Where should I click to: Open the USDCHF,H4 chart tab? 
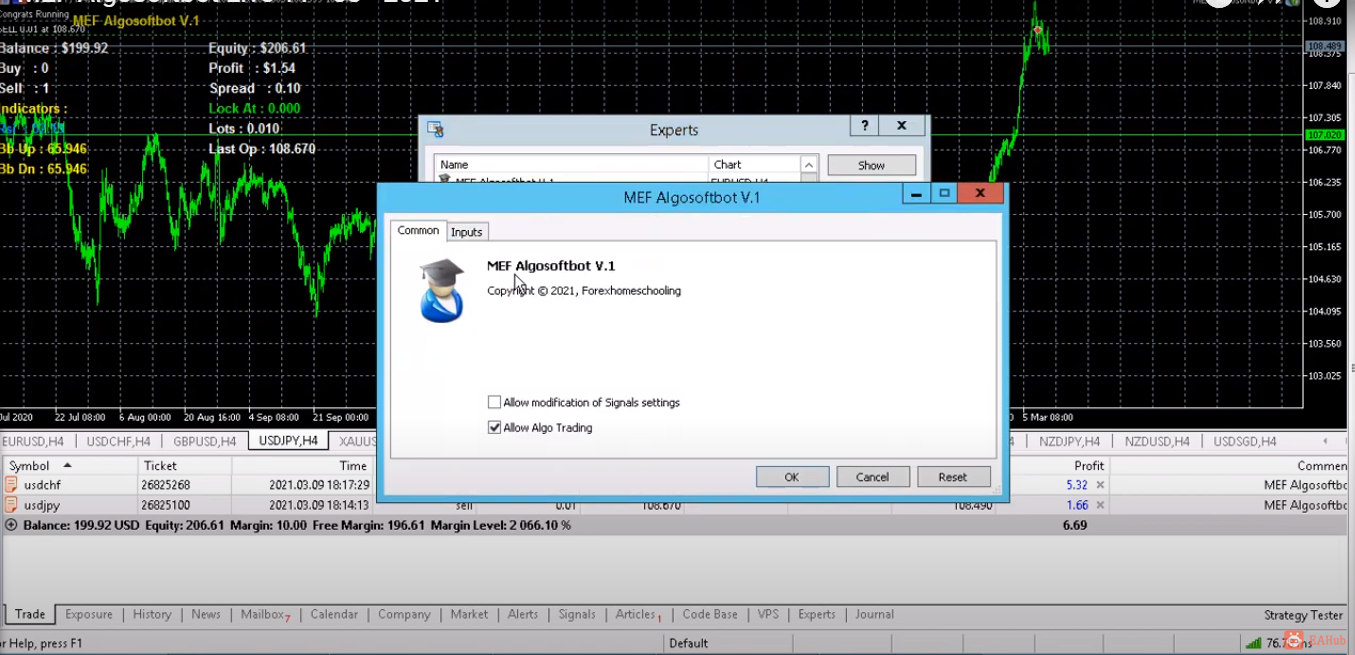tap(118, 441)
